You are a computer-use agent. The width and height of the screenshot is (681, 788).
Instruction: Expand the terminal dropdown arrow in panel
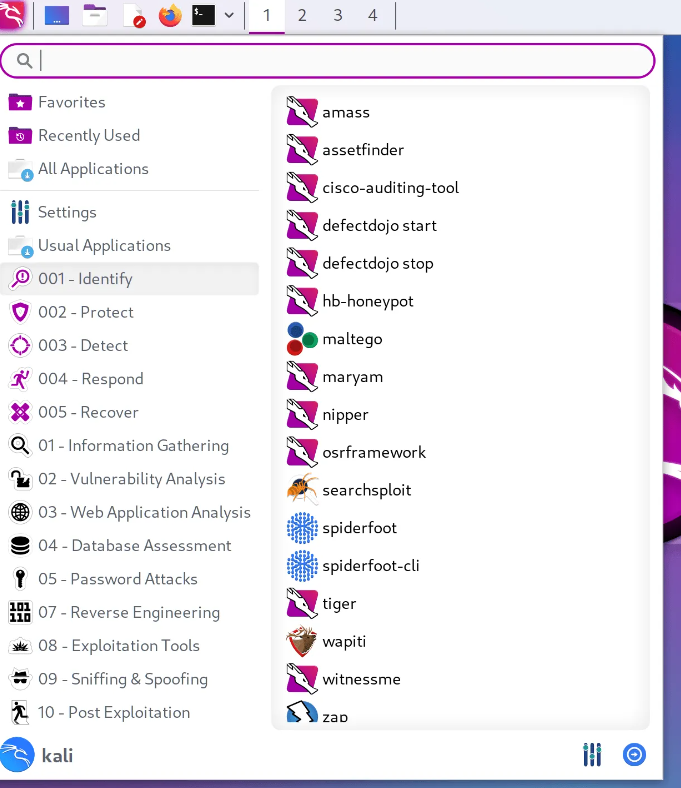[229, 15]
